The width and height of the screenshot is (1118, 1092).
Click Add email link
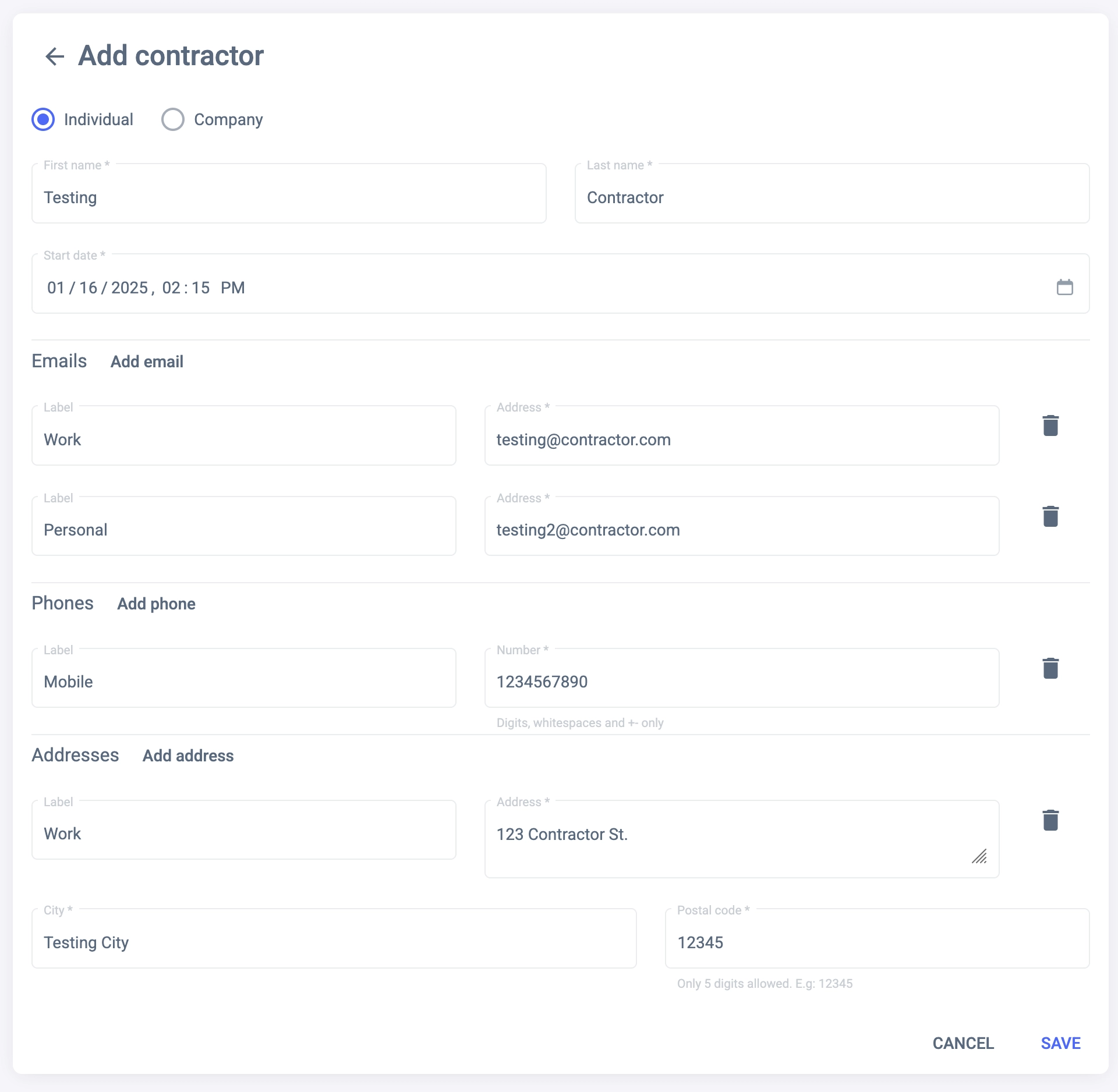point(147,361)
